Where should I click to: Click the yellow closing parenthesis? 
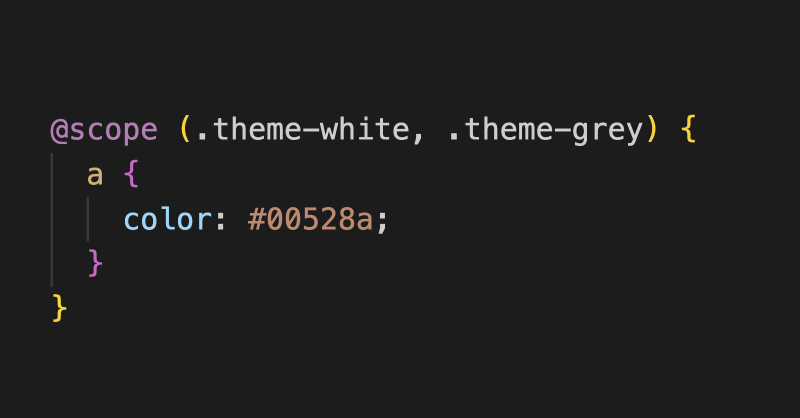(652, 130)
